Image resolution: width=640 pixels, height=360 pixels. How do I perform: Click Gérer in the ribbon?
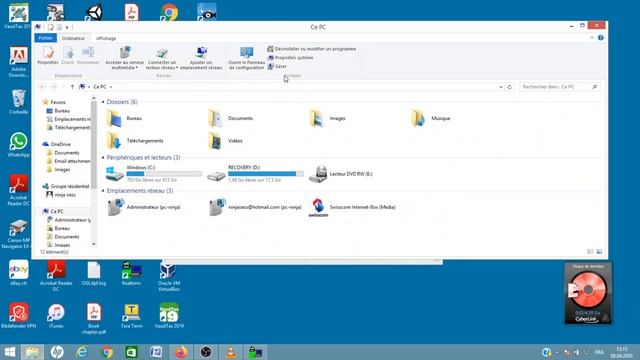coord(277,66)
